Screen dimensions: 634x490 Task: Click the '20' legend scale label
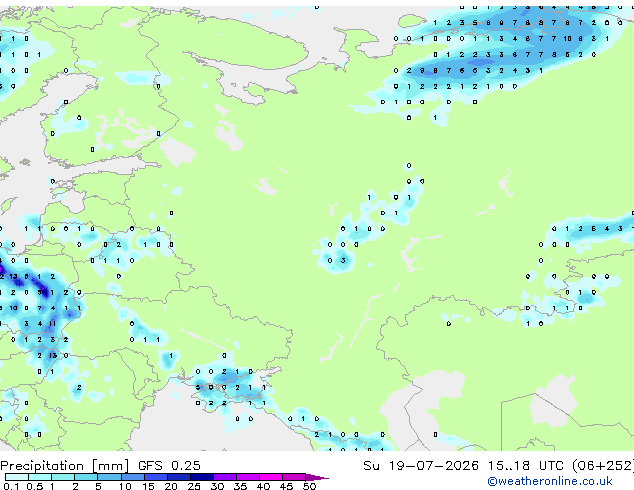(171, 486)
